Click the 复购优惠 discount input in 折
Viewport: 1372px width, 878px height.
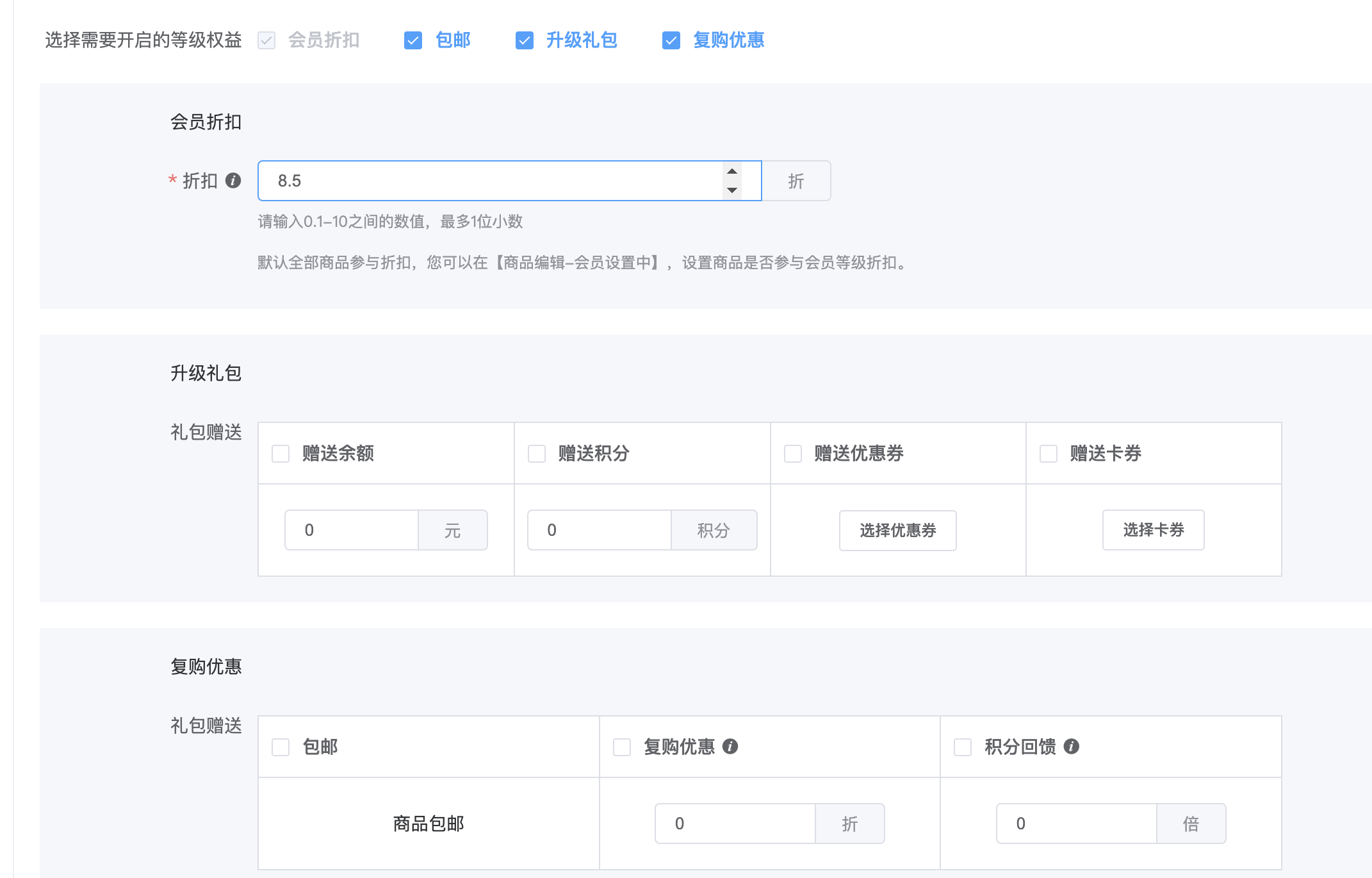tap(735, 824)
